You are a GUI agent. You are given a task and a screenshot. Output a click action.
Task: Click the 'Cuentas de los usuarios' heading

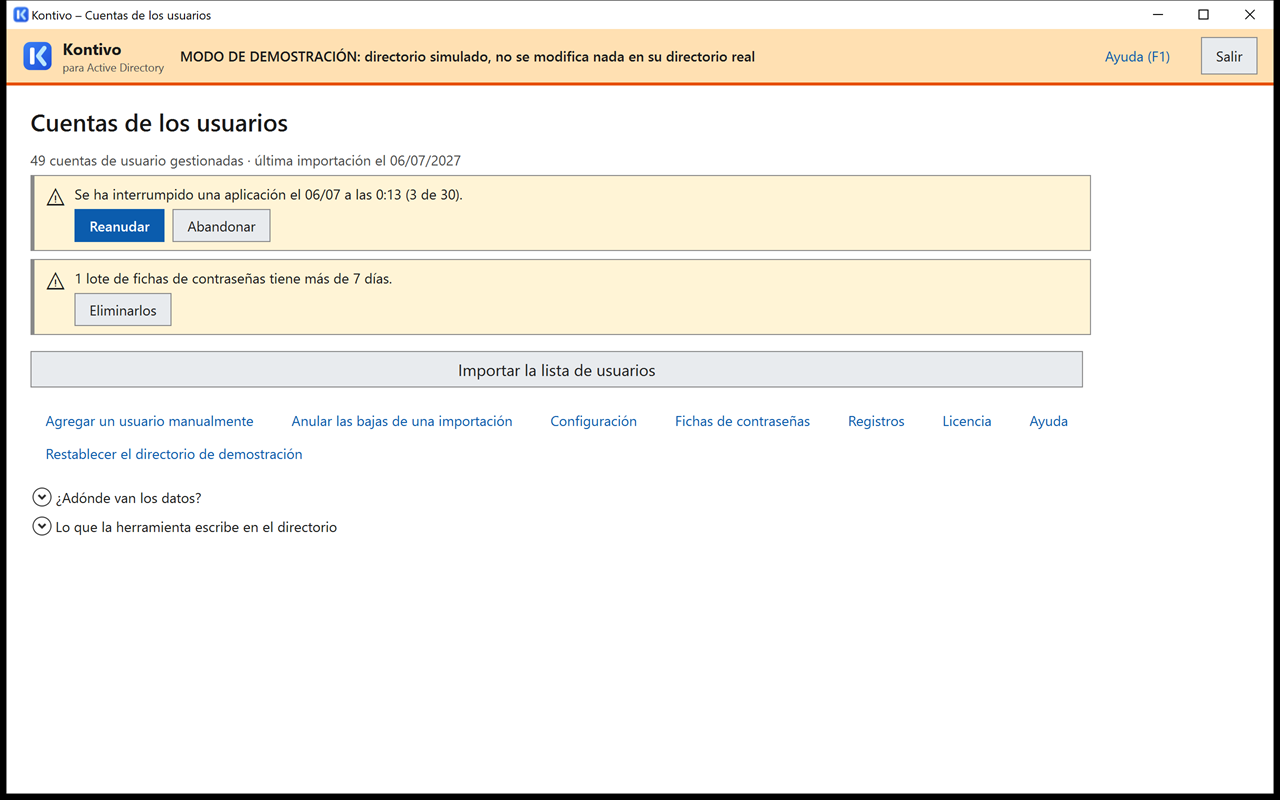[x=159, y=123]
